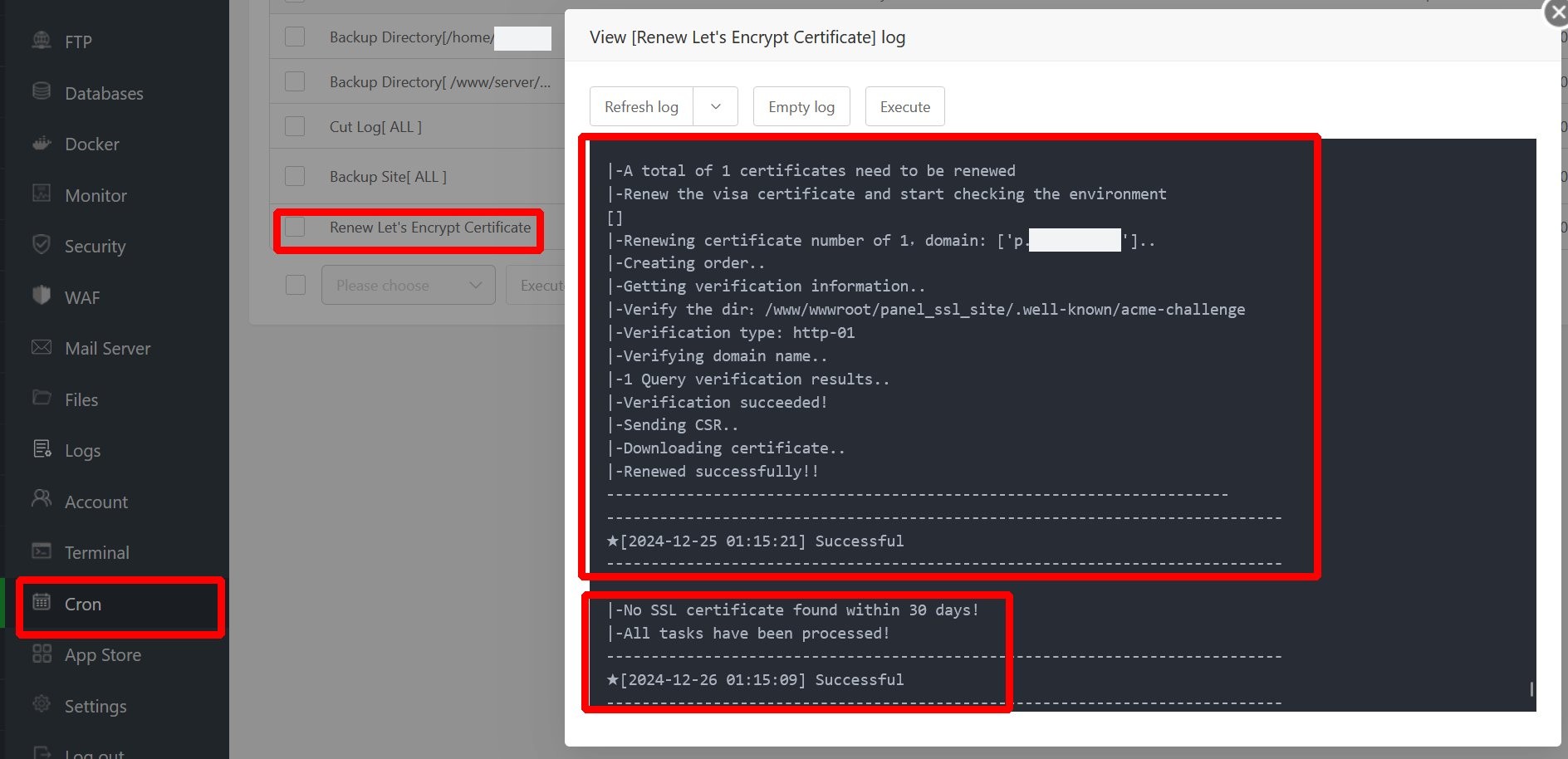The width and height of the screenshot is (1568, 759).
Task: Open the Renew Let's Encrypt Certificate task
Action: (x=430, y=227)
